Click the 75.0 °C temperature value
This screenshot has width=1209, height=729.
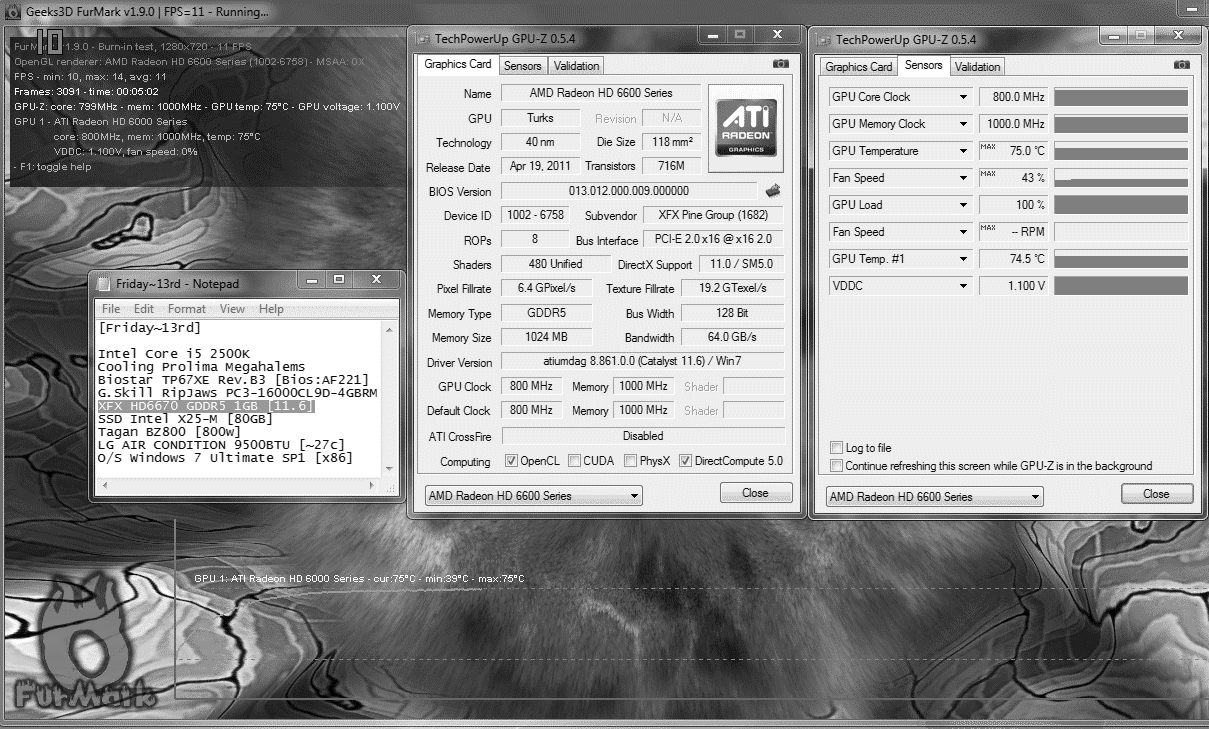click(1013, 151)
